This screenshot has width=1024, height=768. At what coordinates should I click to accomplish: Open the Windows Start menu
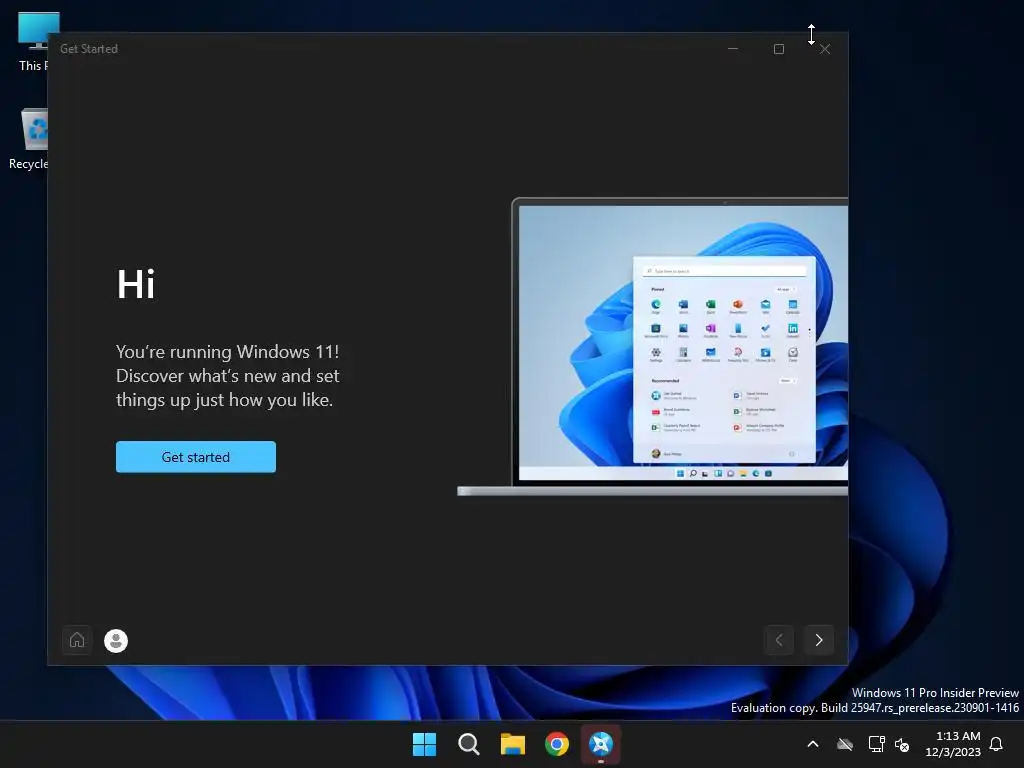point(424,744)
